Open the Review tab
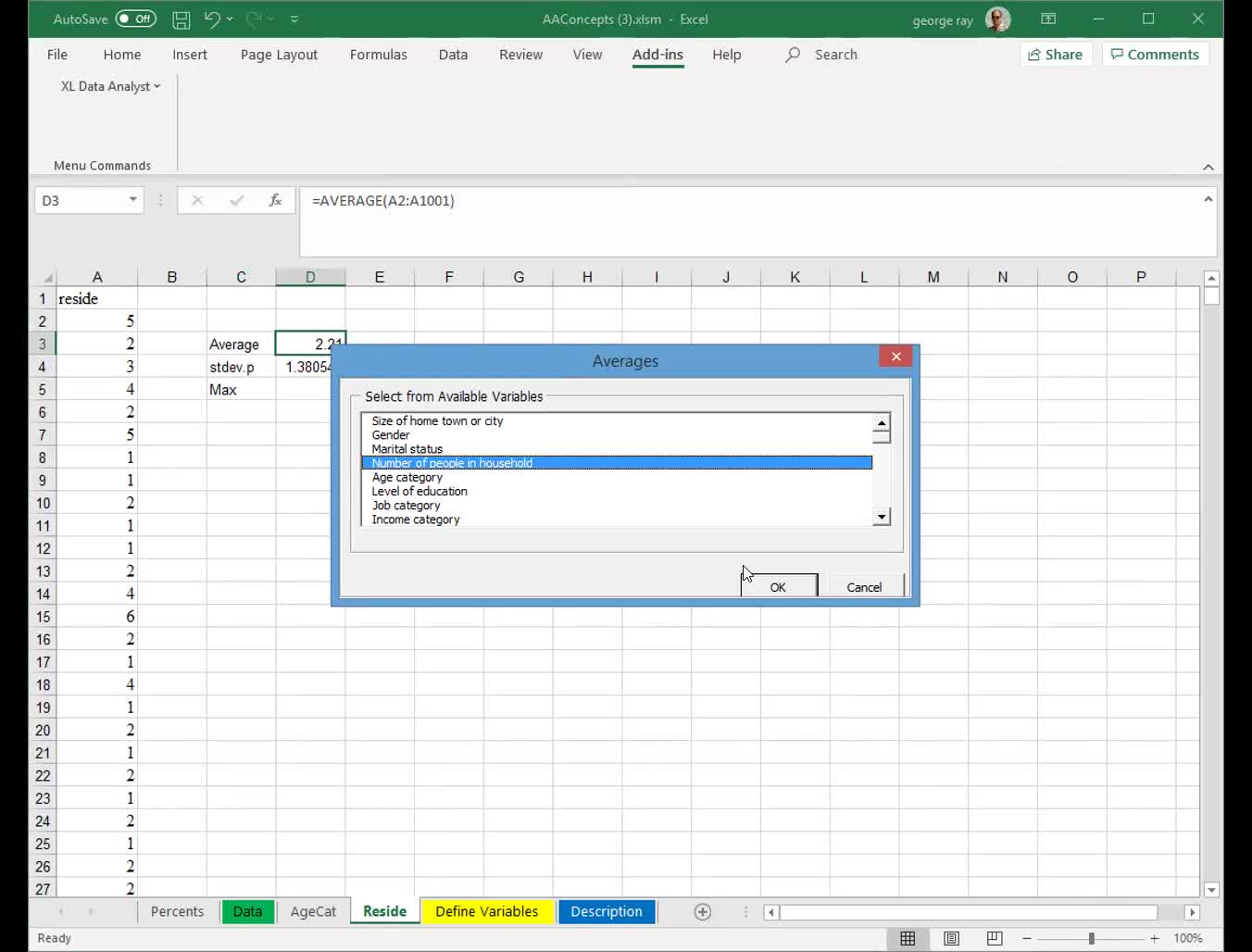Image resolution: width=1252 pixels, height=952 pixels. (x=520, y=55)
